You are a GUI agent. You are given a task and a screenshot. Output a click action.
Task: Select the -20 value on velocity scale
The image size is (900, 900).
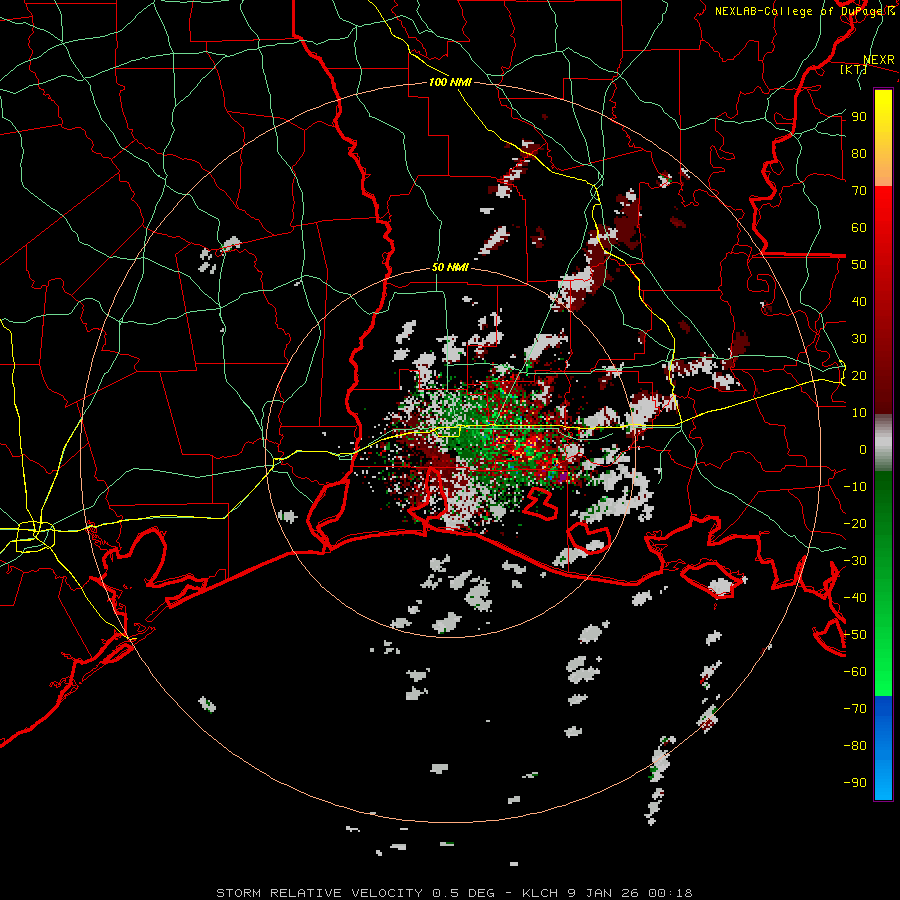(855, 524)
